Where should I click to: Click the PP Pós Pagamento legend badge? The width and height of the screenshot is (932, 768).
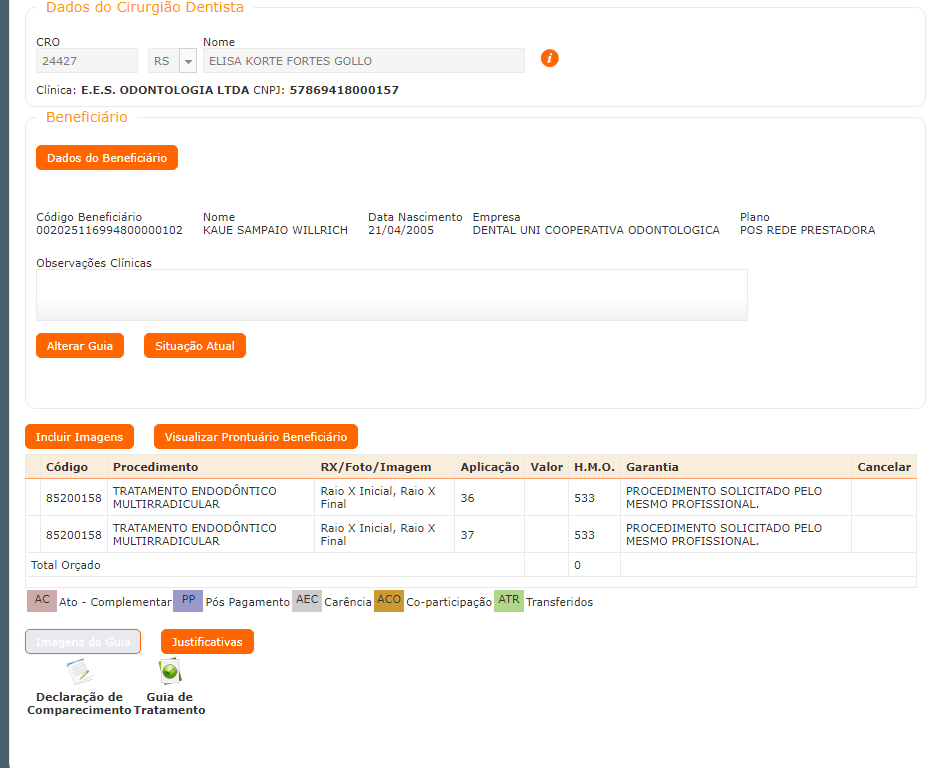tap(188, 600)
